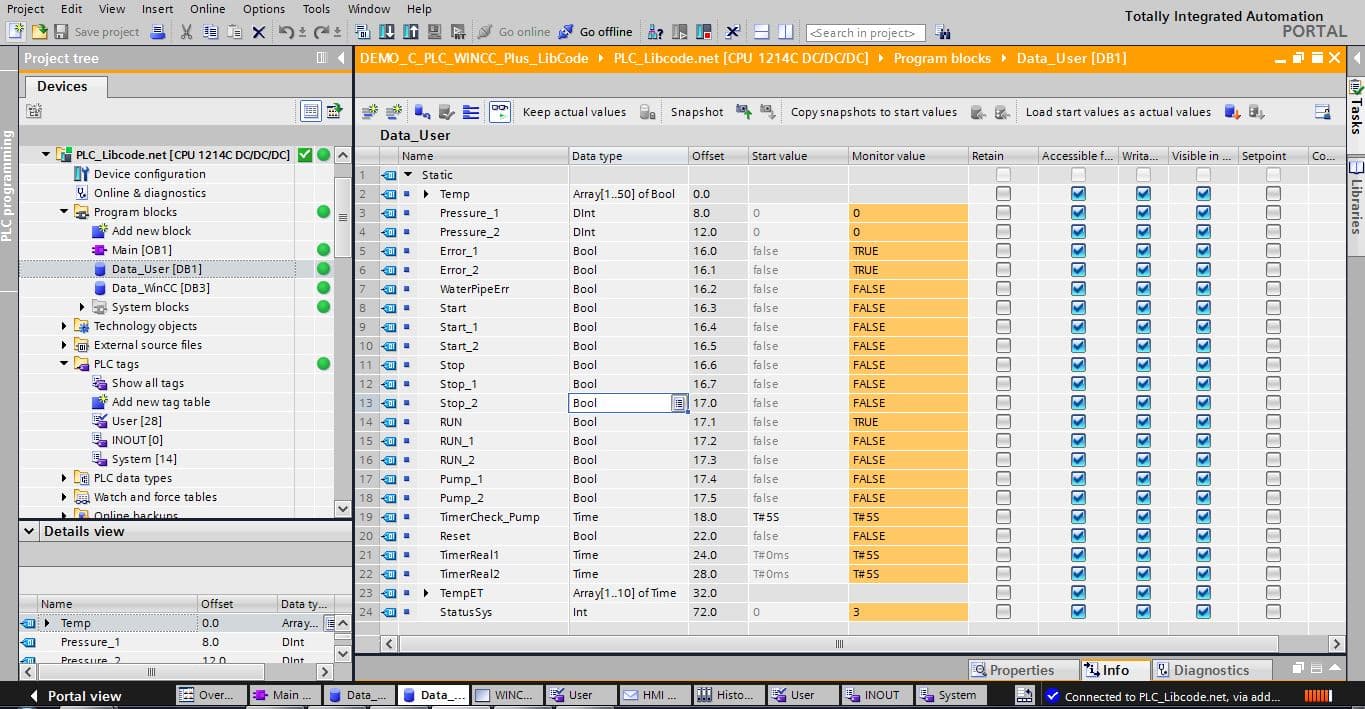Collapse the Project tree panel arrow
Screen dimensions: 1365x709
point(343,58)
